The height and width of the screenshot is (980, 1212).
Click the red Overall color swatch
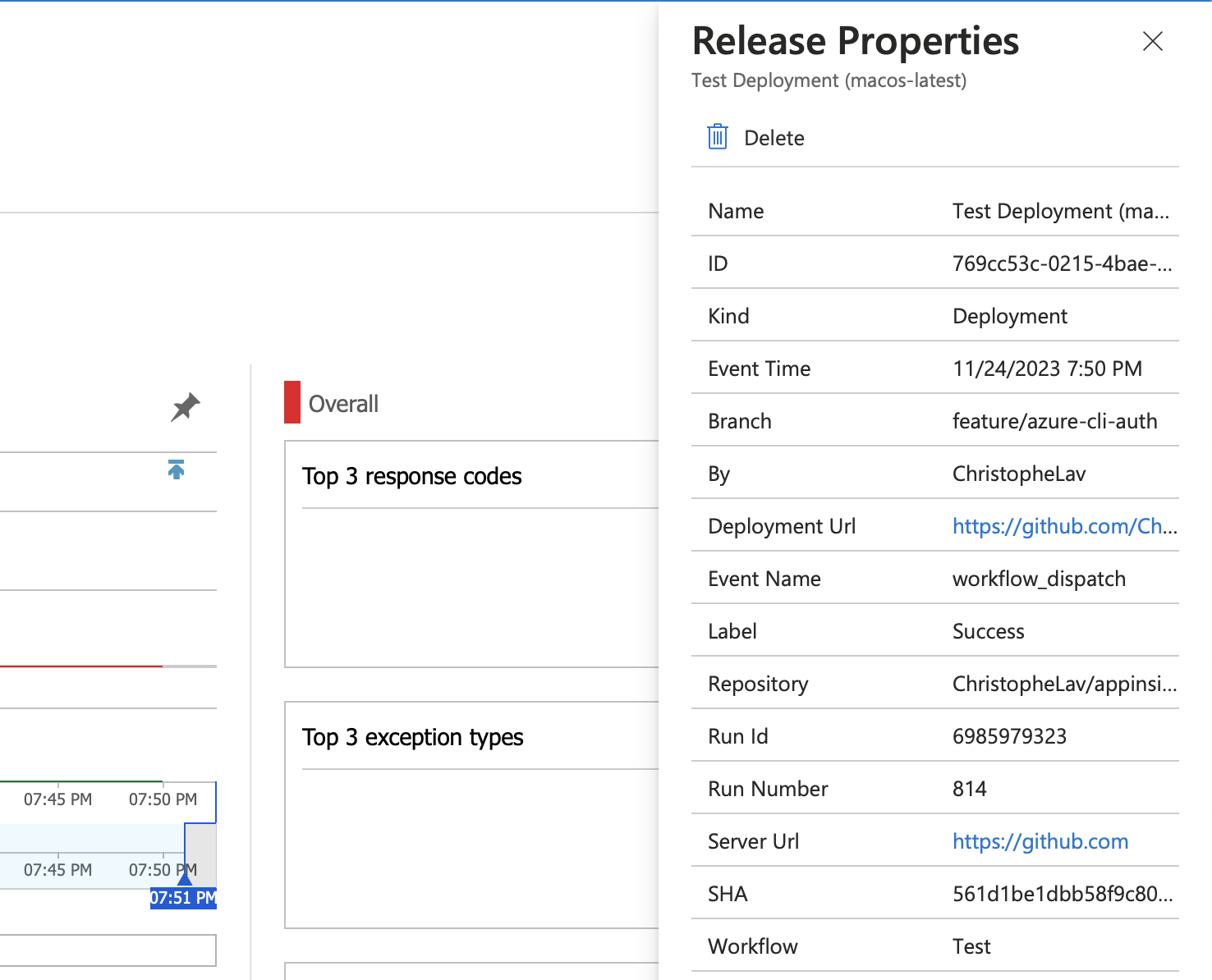click(x=292, y=402)
